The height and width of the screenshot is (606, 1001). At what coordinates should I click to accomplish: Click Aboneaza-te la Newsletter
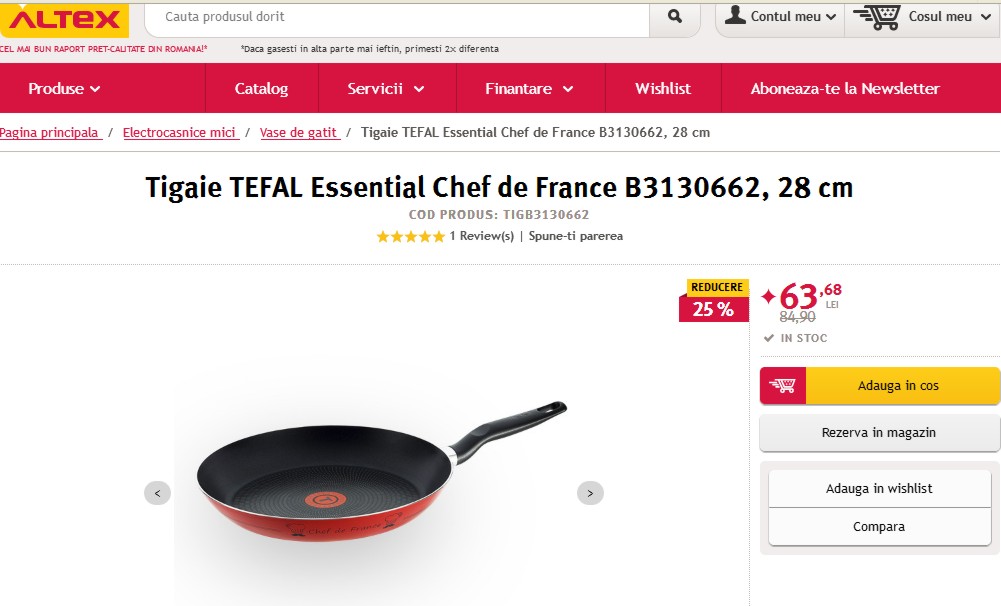point(845,89)
